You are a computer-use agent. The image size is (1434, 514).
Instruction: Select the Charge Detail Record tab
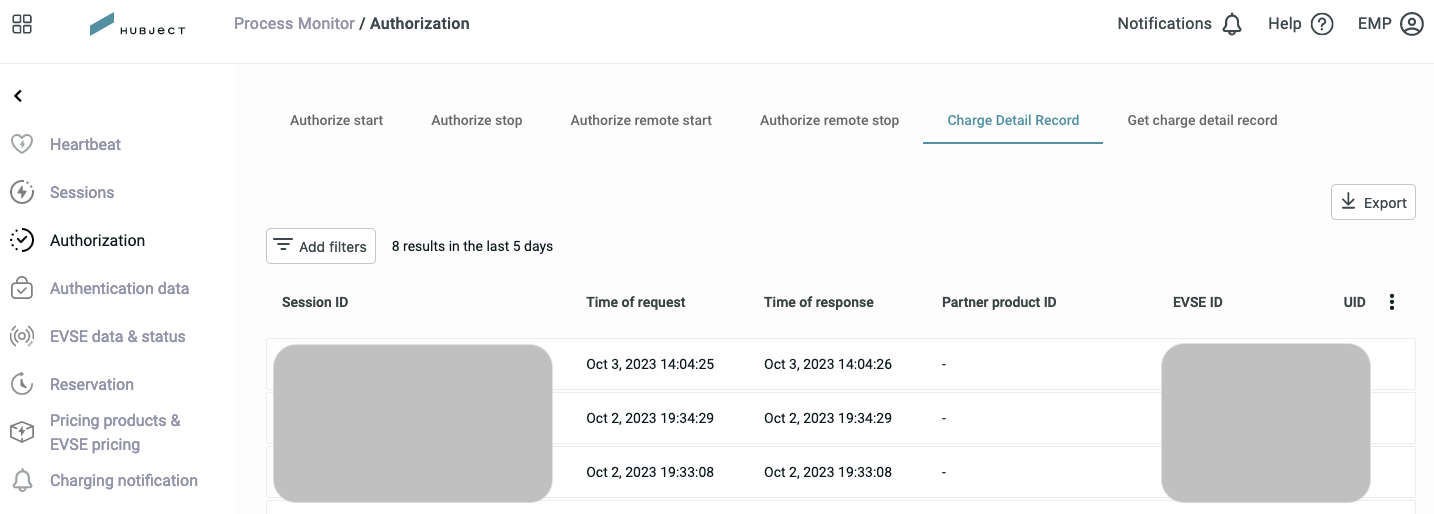[1013, 120]
